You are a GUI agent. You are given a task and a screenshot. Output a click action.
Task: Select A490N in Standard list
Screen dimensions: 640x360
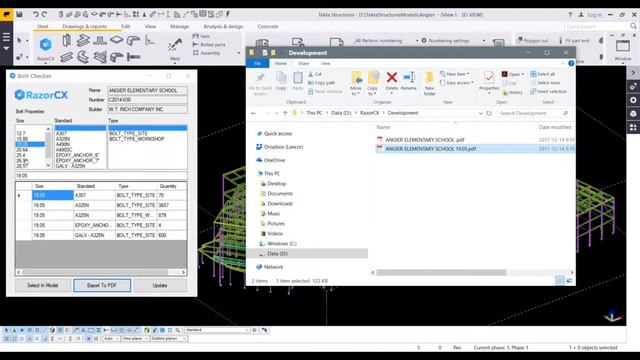[63, 144]
